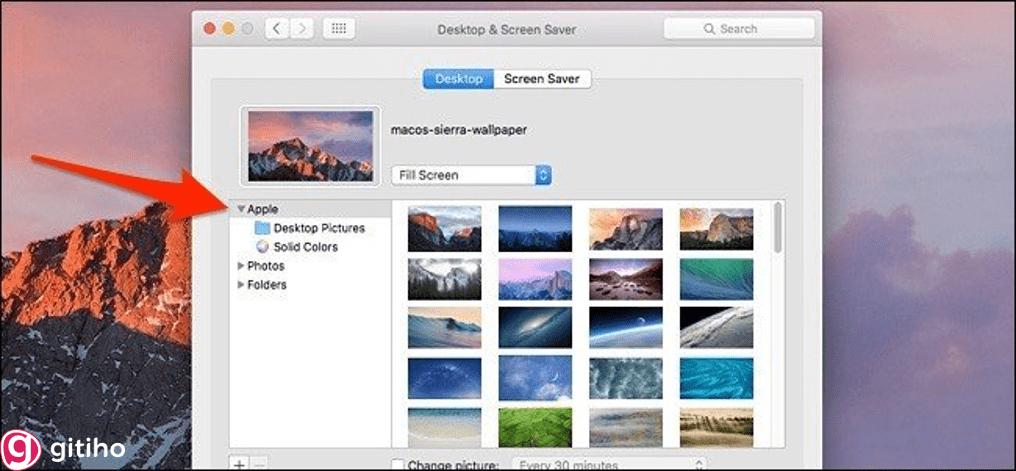Remove a folder with the minus button
1016x471 pixels.
tap(259, 465)
